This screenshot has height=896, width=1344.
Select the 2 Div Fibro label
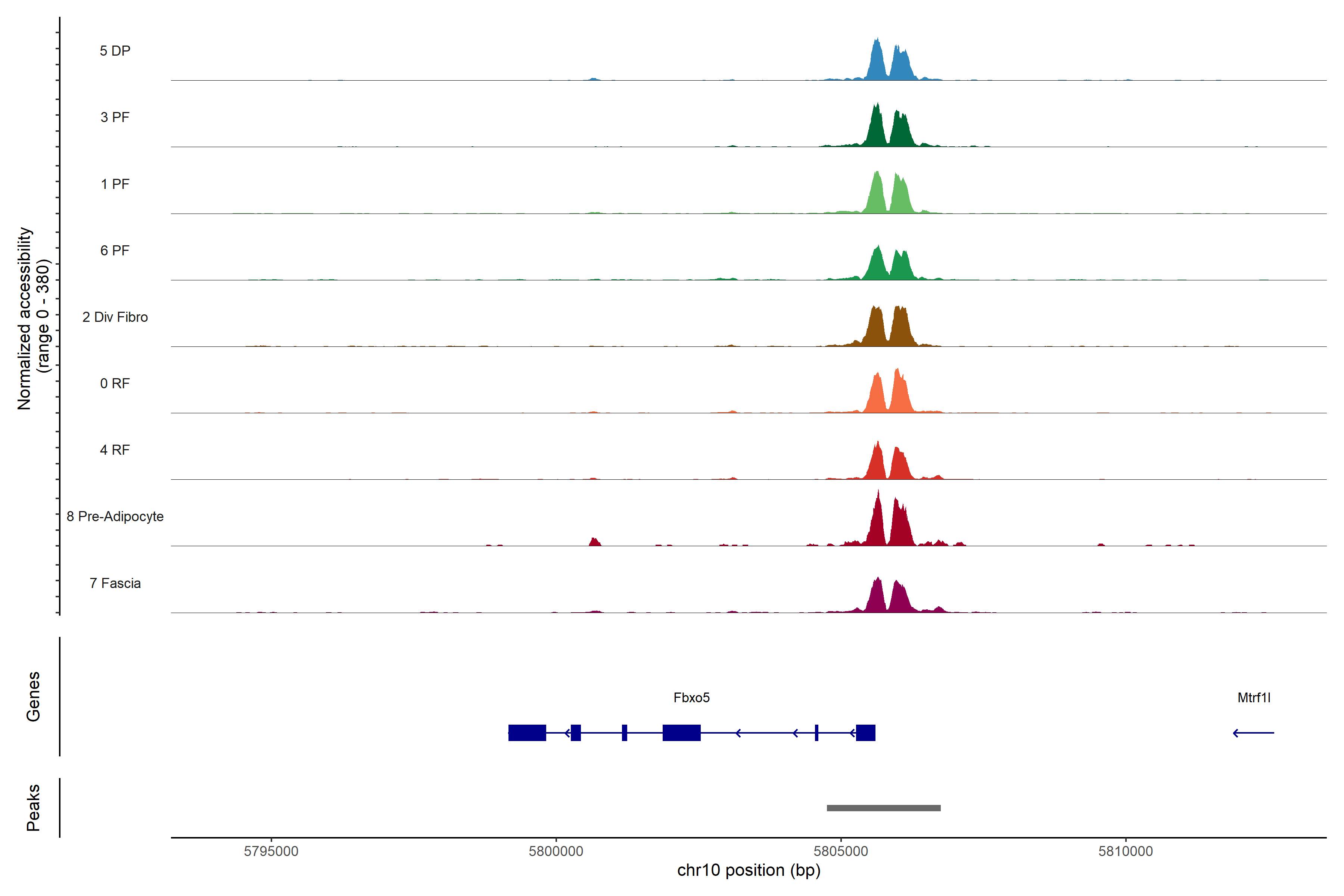point(115,317)
